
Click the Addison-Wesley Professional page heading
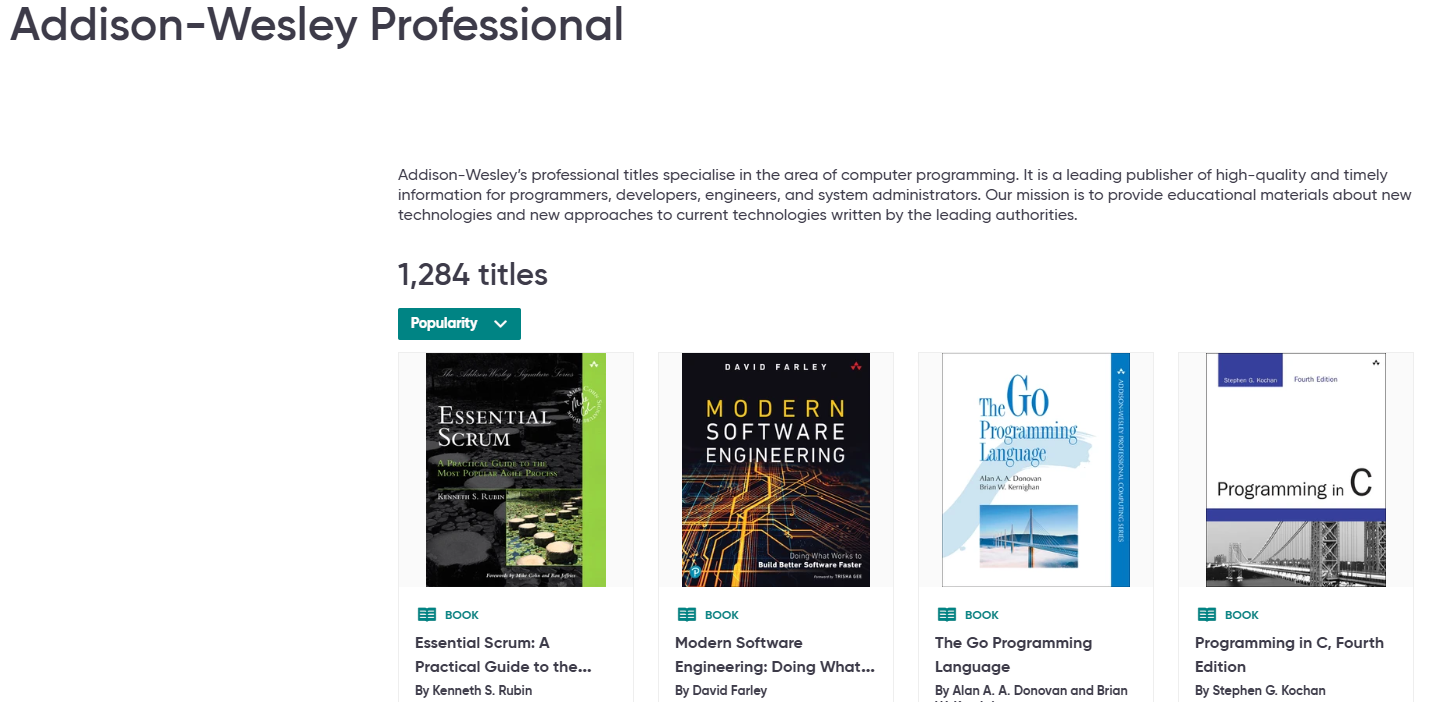[x=316, y=24]
